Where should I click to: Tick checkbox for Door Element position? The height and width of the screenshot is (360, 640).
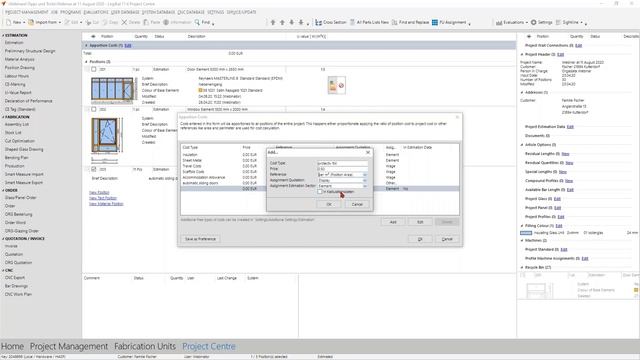[x=93, y=69]
